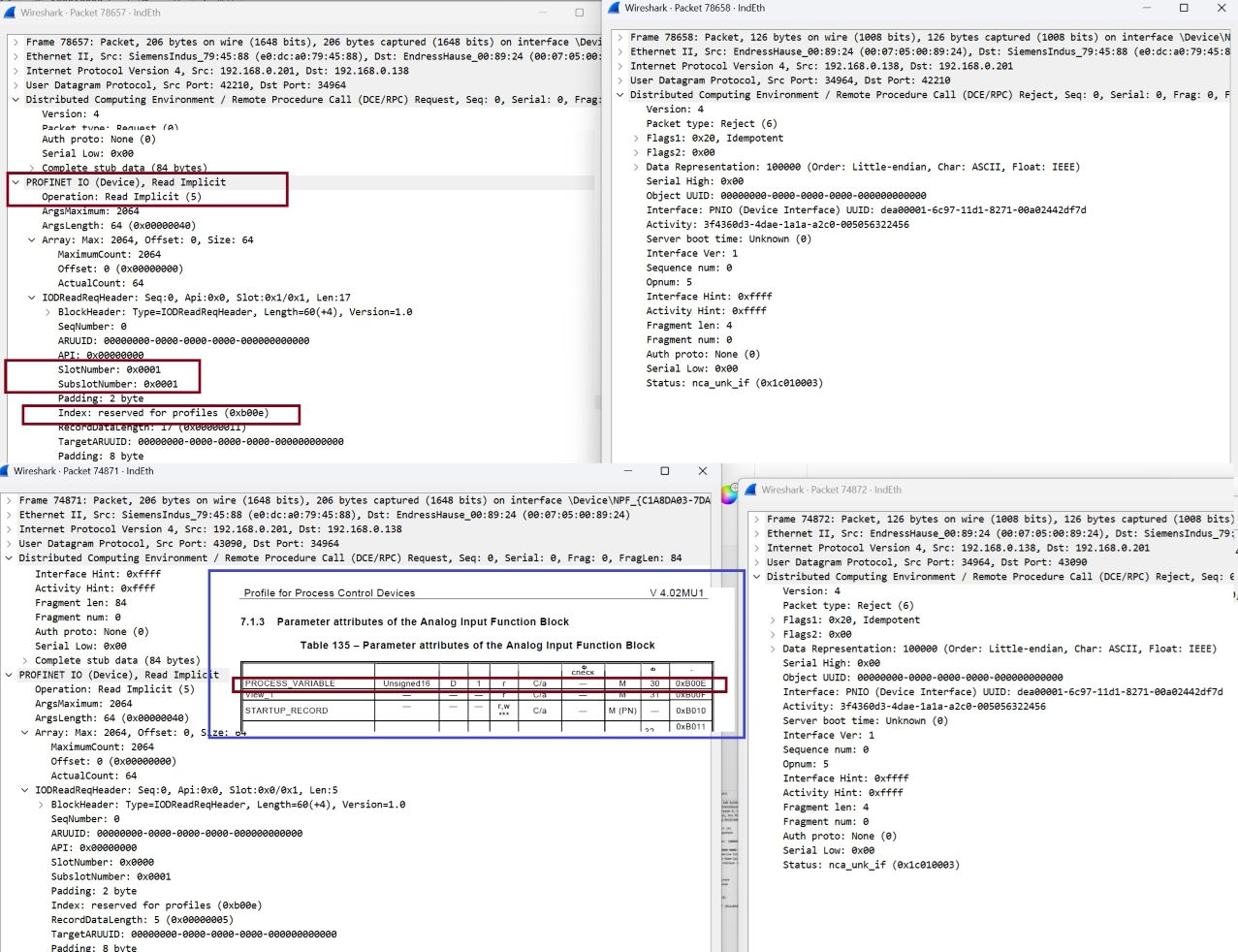Image resolution: width=1238 pixels, height=952 pixels.
Task: Select 'Server boot time: Unknown' in Packet 78658
Action: point(729,238)
